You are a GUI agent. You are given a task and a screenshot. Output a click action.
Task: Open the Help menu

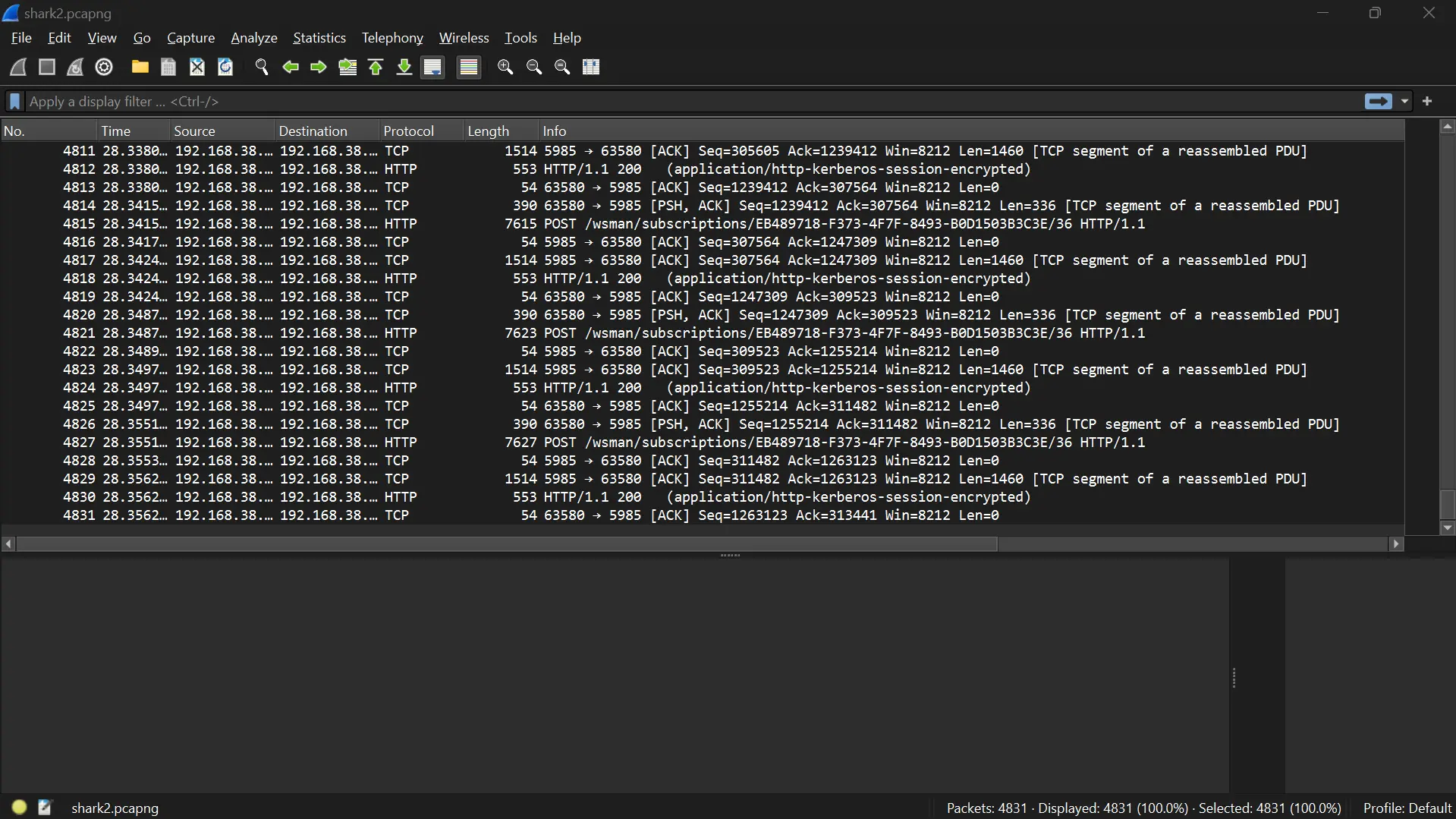[567, 38]
